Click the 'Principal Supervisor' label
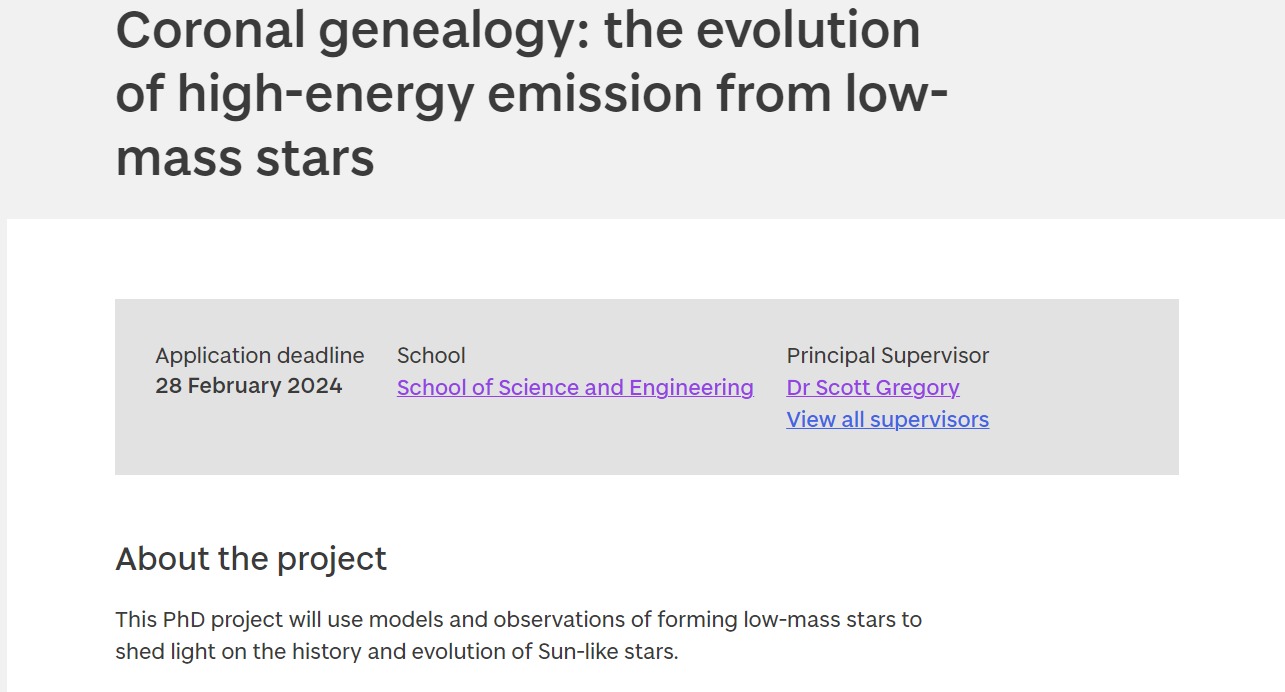The width and height of the screenshot is (1285, 692). tap(887, 356)
